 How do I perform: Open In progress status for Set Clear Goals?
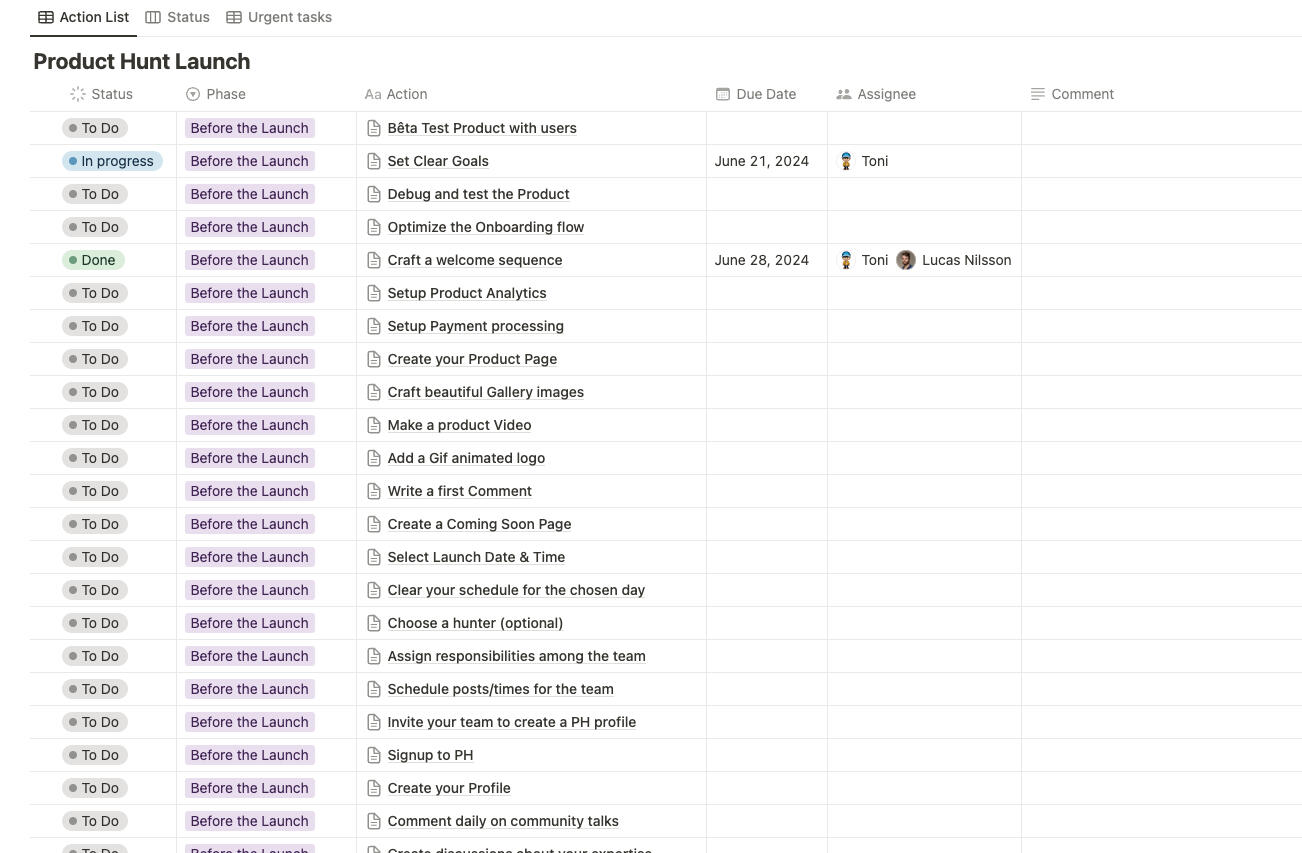(x=112, y=161)
